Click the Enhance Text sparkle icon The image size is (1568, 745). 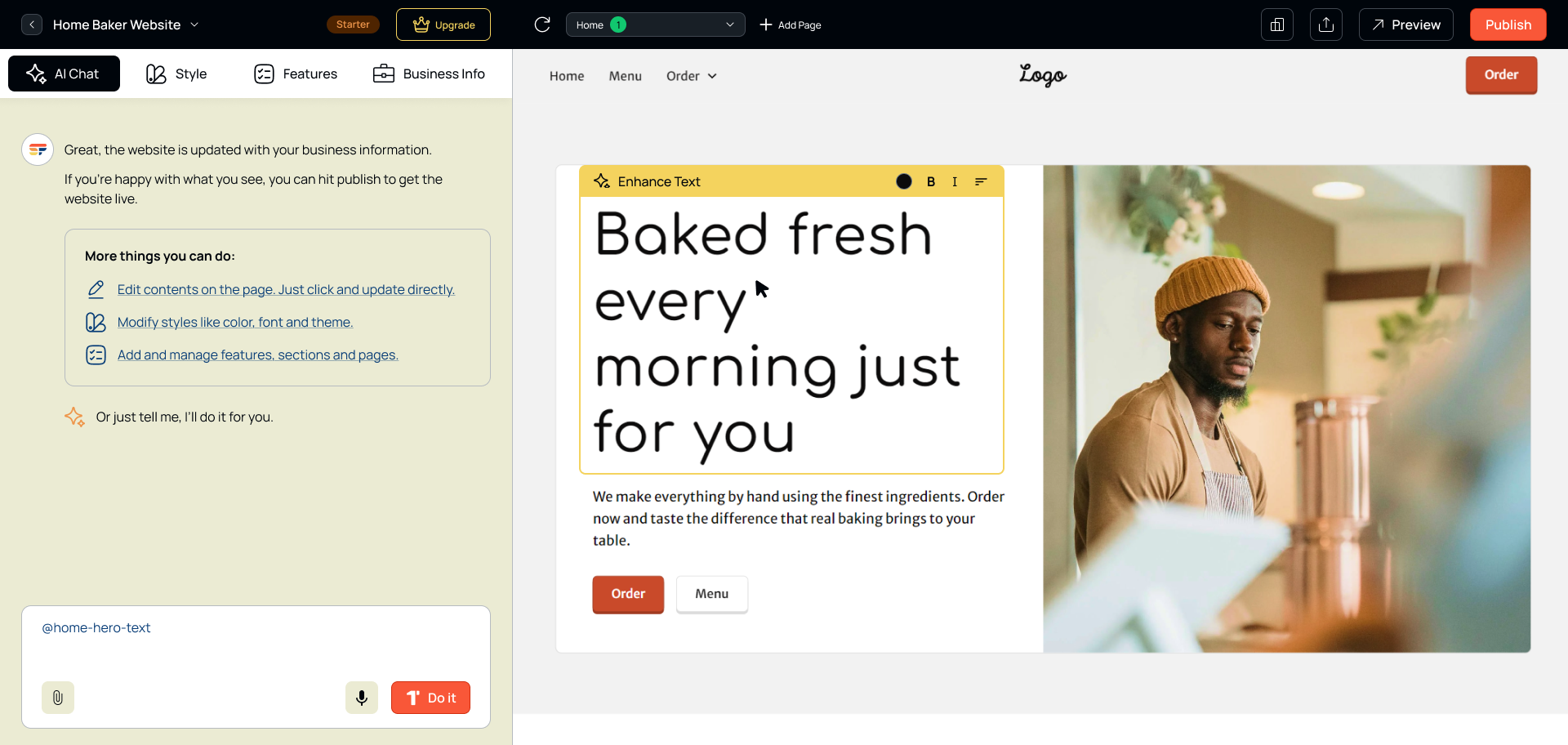[602, 181]
